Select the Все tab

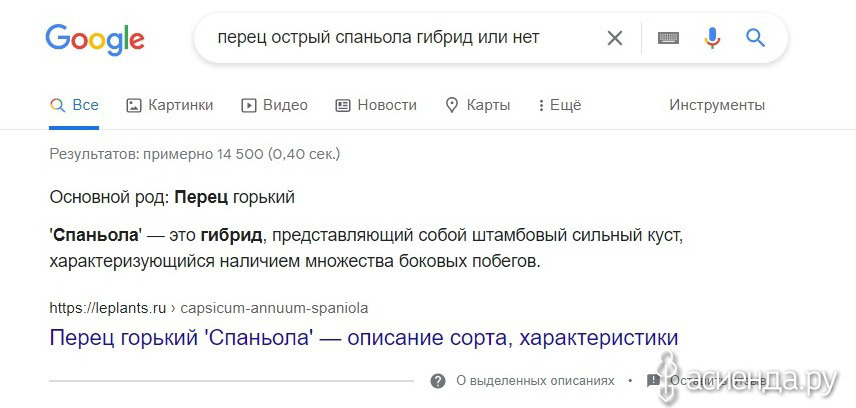[x=74, y=105]
